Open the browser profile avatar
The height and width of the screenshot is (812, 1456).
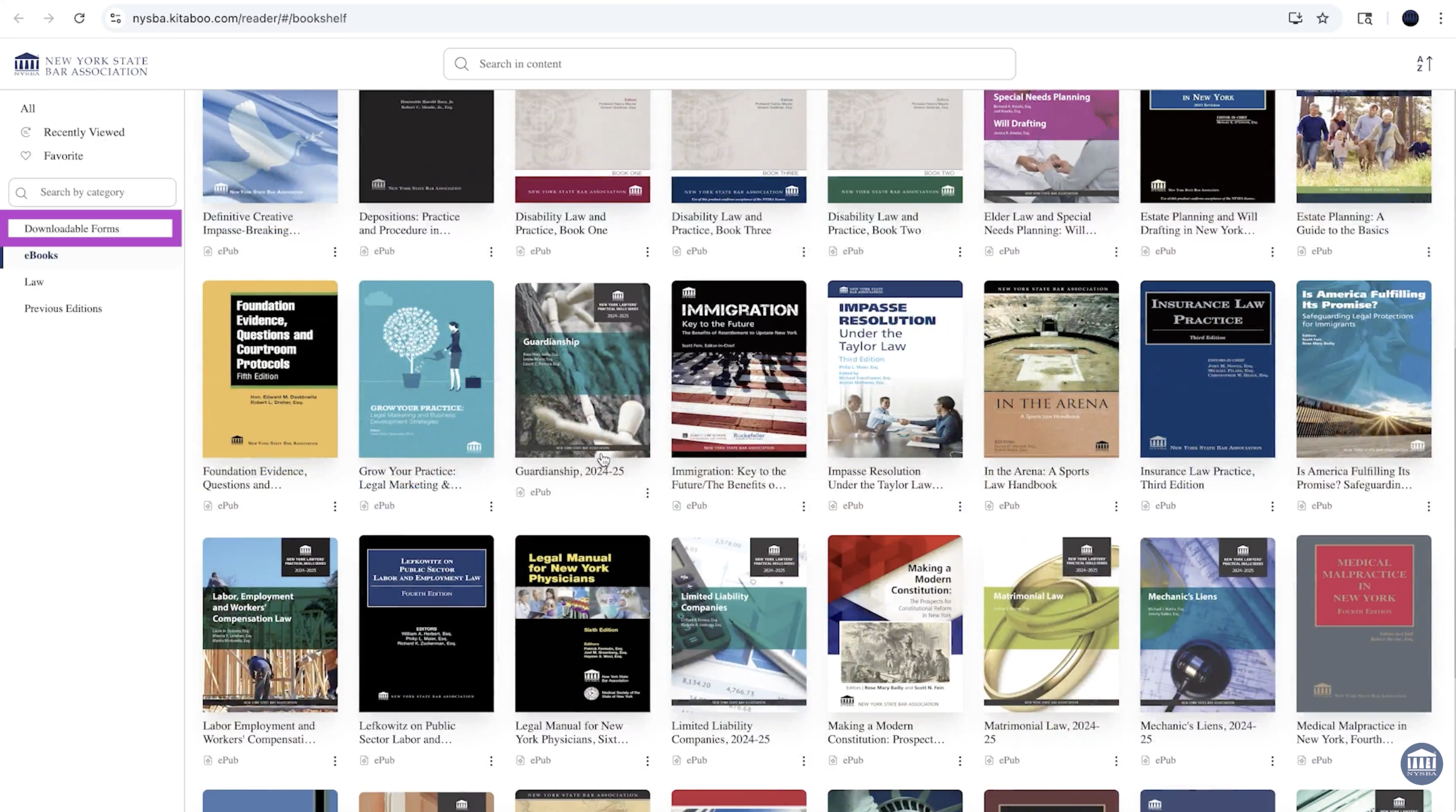click(1410, 18)
